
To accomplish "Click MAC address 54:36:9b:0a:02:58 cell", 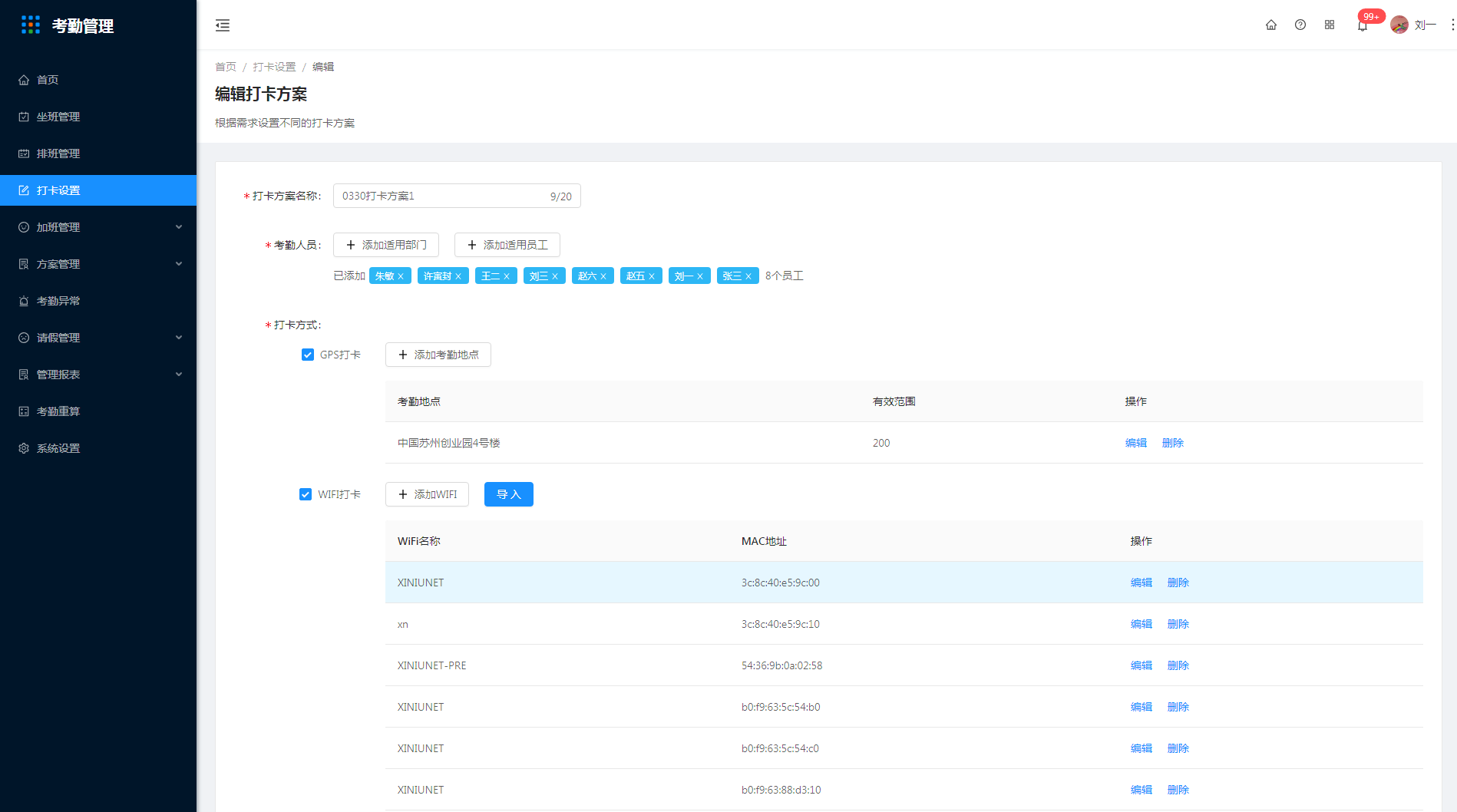I will 781,665.
